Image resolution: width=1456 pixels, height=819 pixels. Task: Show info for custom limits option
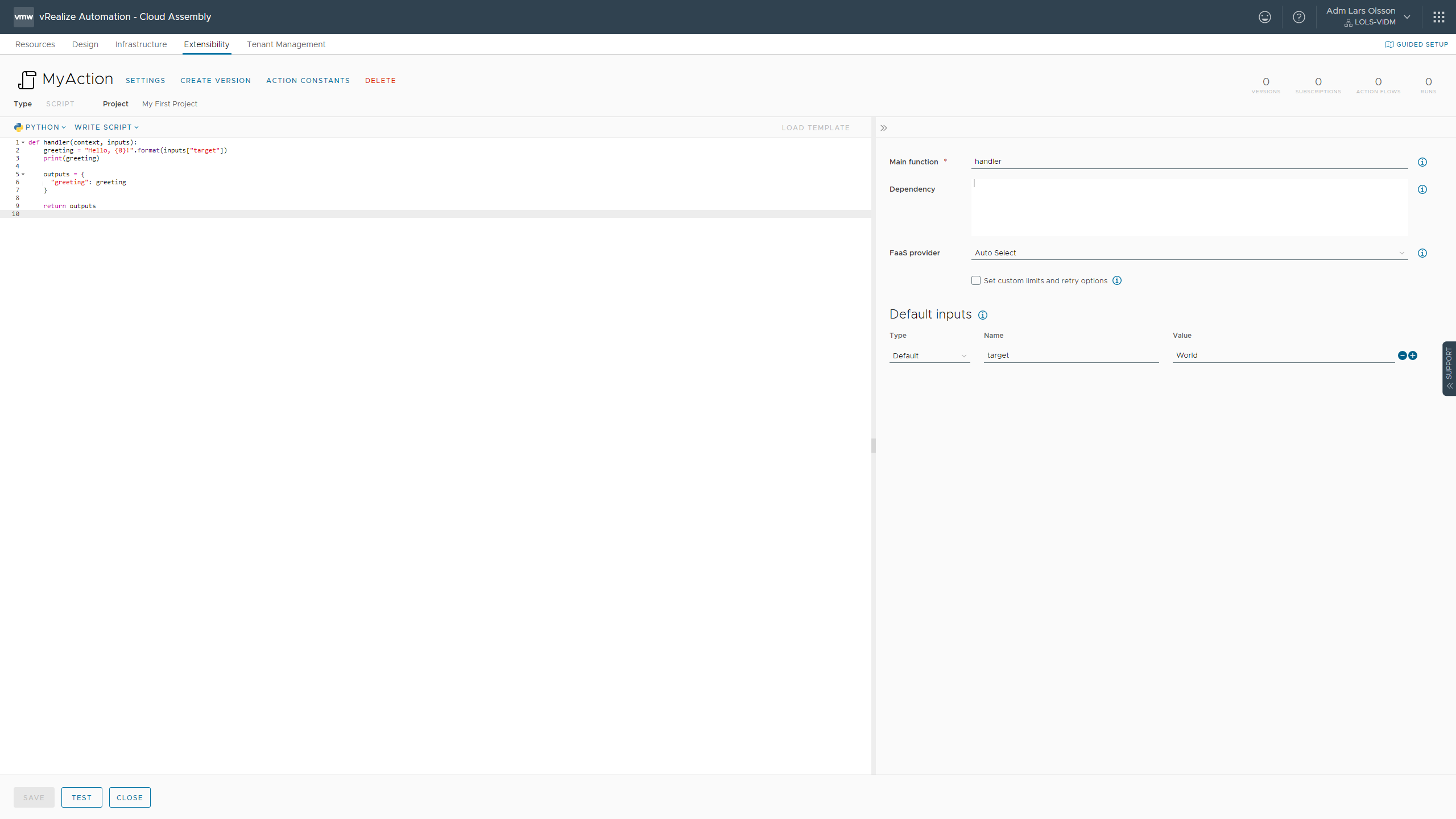coord(1117,280)
